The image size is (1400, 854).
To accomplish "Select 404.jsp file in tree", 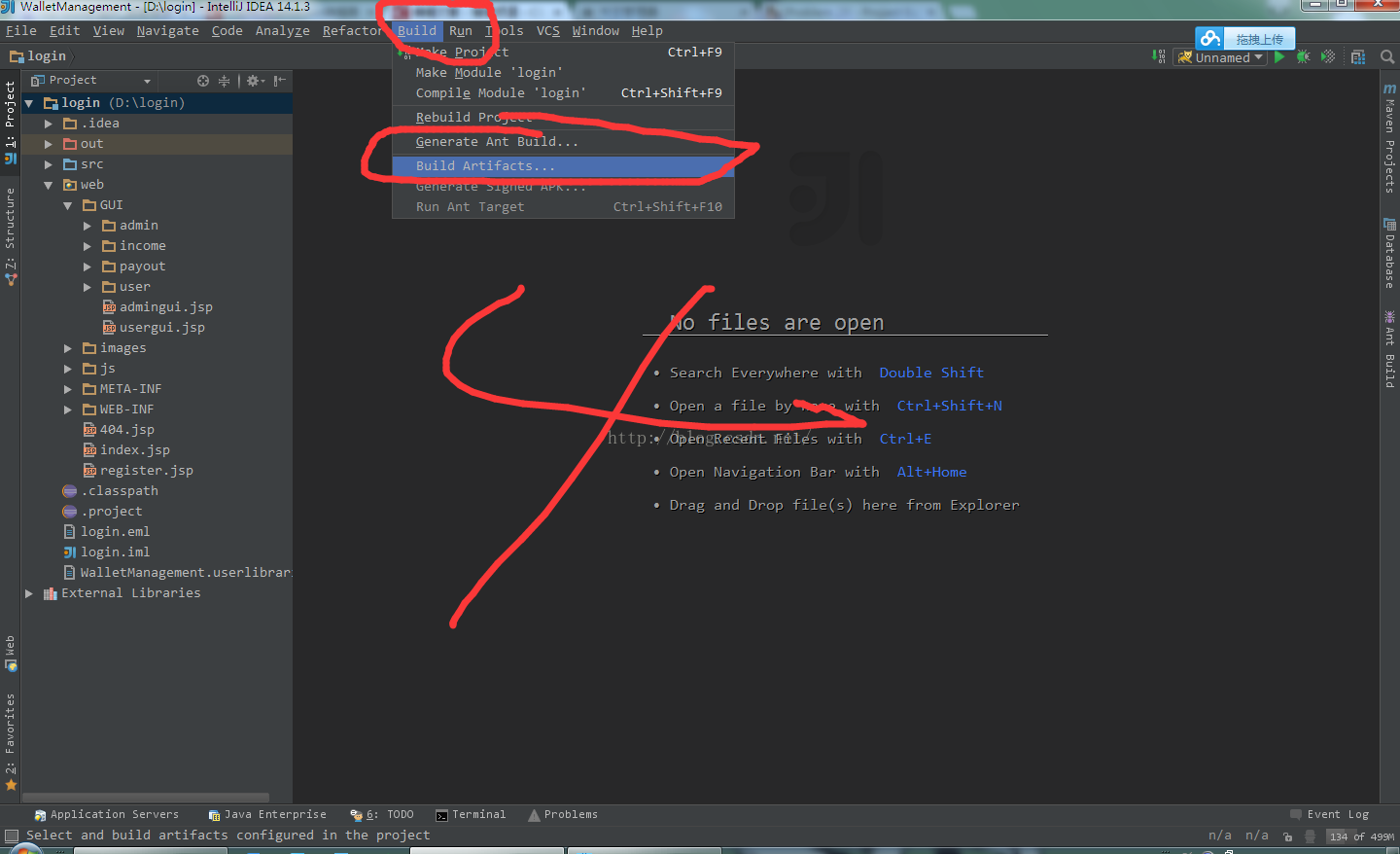I will [x=118, y=430].
